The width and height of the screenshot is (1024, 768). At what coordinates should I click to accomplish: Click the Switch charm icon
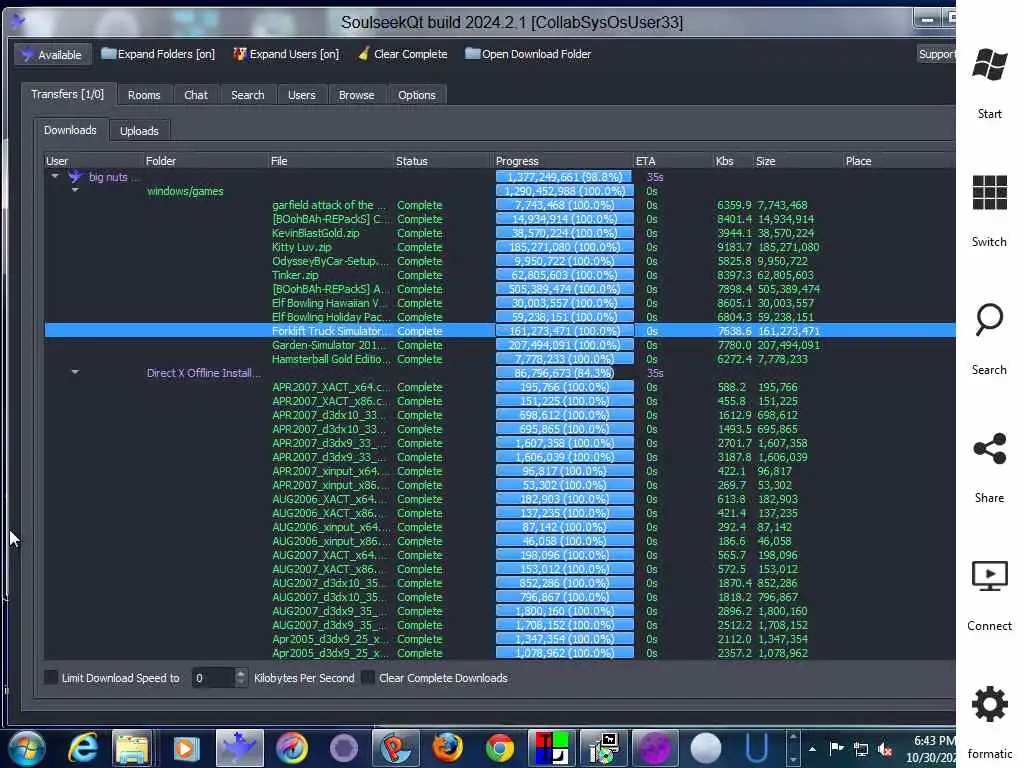pos(989,192)
